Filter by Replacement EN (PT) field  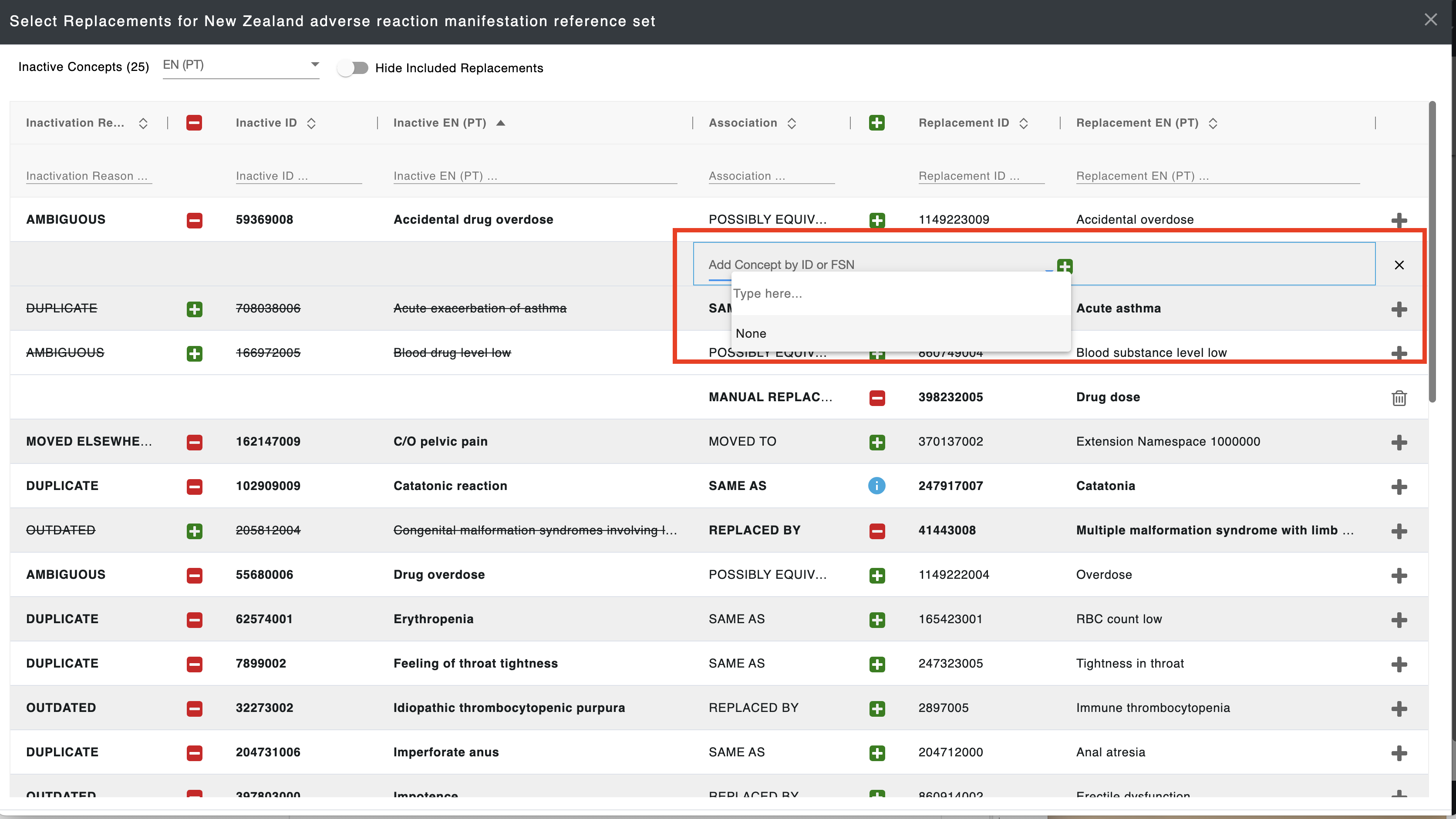click(1217, 176)
